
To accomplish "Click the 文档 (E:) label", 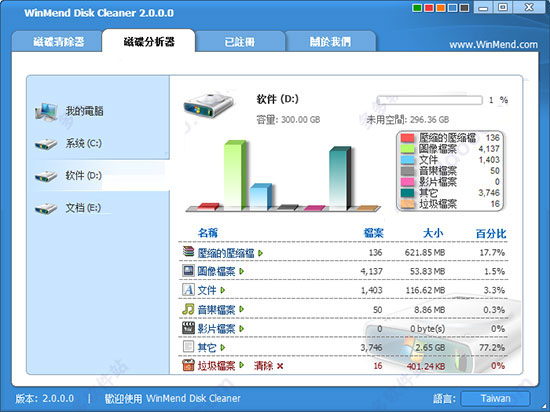I will [83, 208].
